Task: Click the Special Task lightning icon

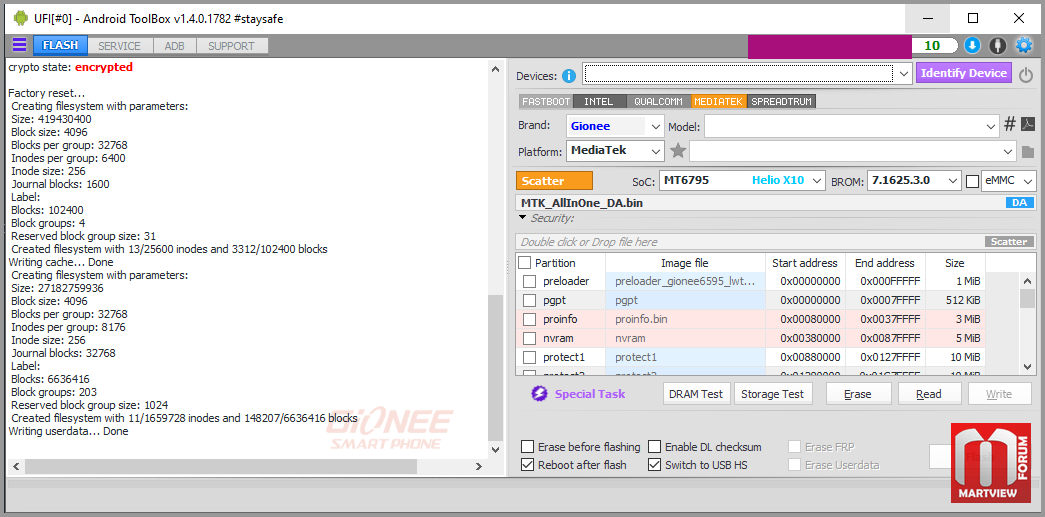Action: [x=539, y=394]
